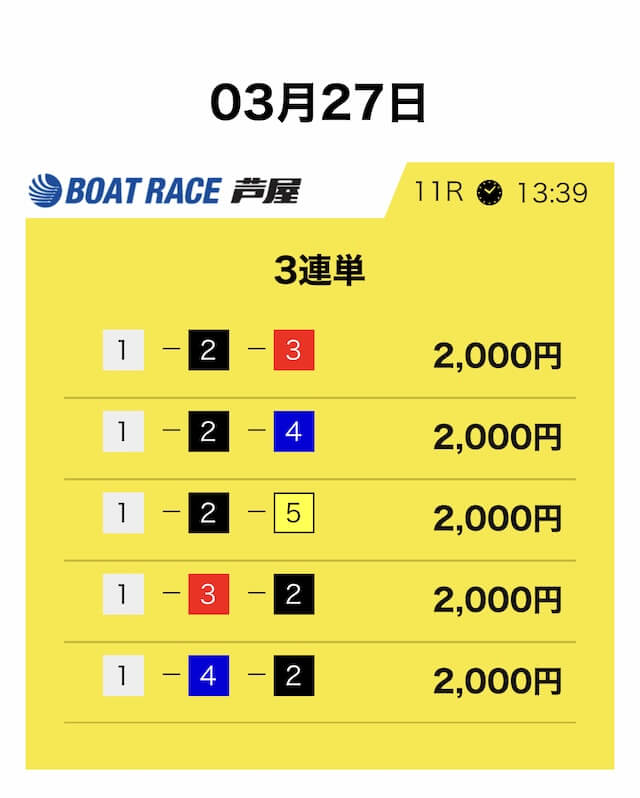Click the 03月27日 date heading
640x798 pixels.
point(319,102)
